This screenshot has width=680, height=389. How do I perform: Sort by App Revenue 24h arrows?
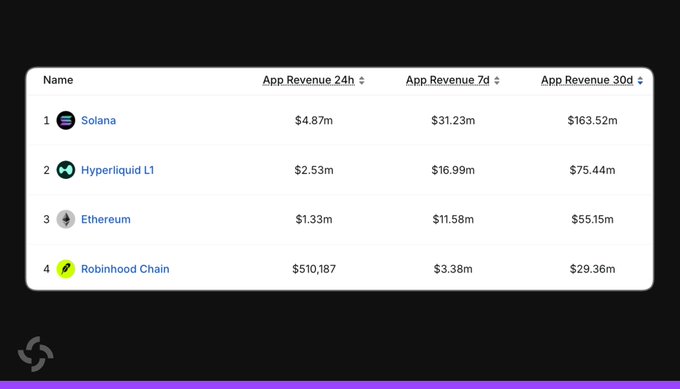[x=362, y=81]
